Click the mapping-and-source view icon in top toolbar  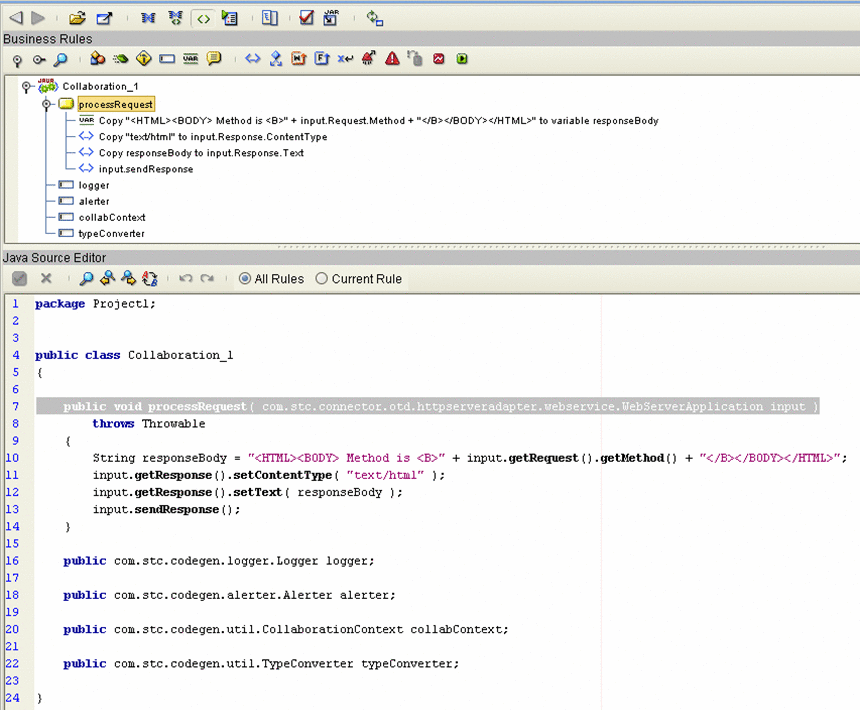[175, 18]
